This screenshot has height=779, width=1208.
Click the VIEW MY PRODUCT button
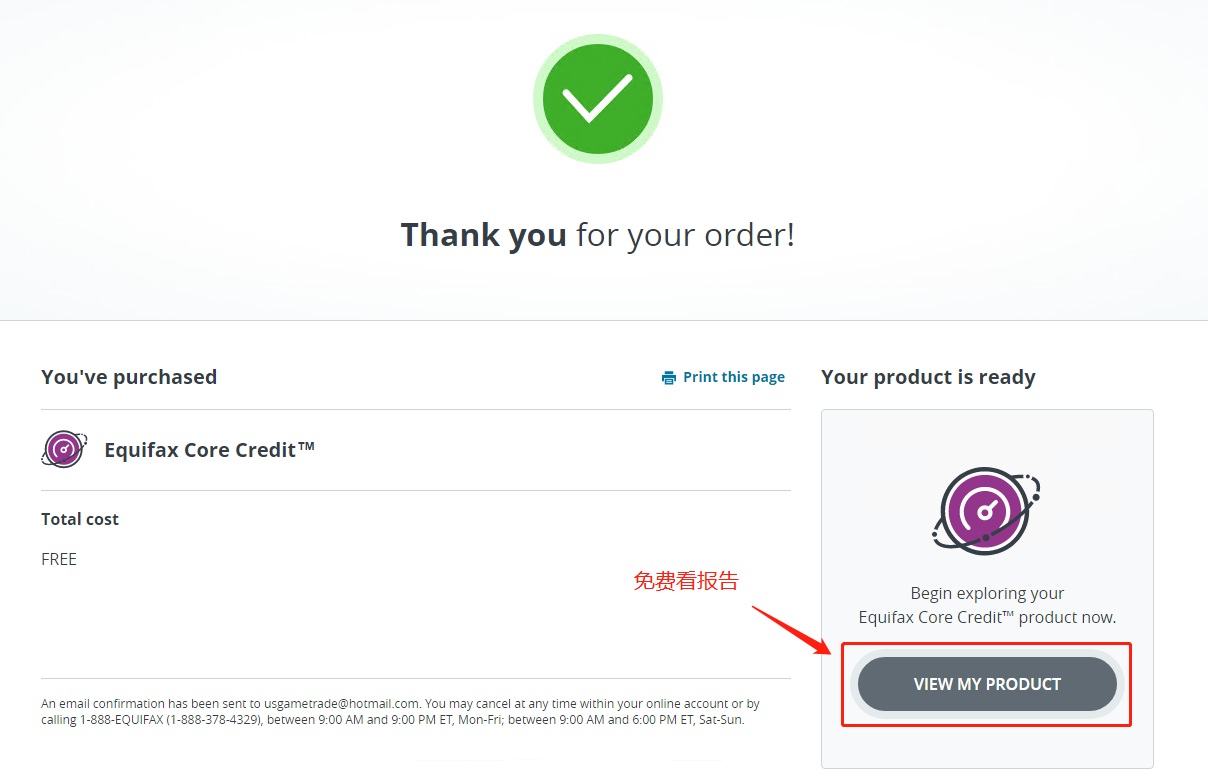tap(987, 684)
